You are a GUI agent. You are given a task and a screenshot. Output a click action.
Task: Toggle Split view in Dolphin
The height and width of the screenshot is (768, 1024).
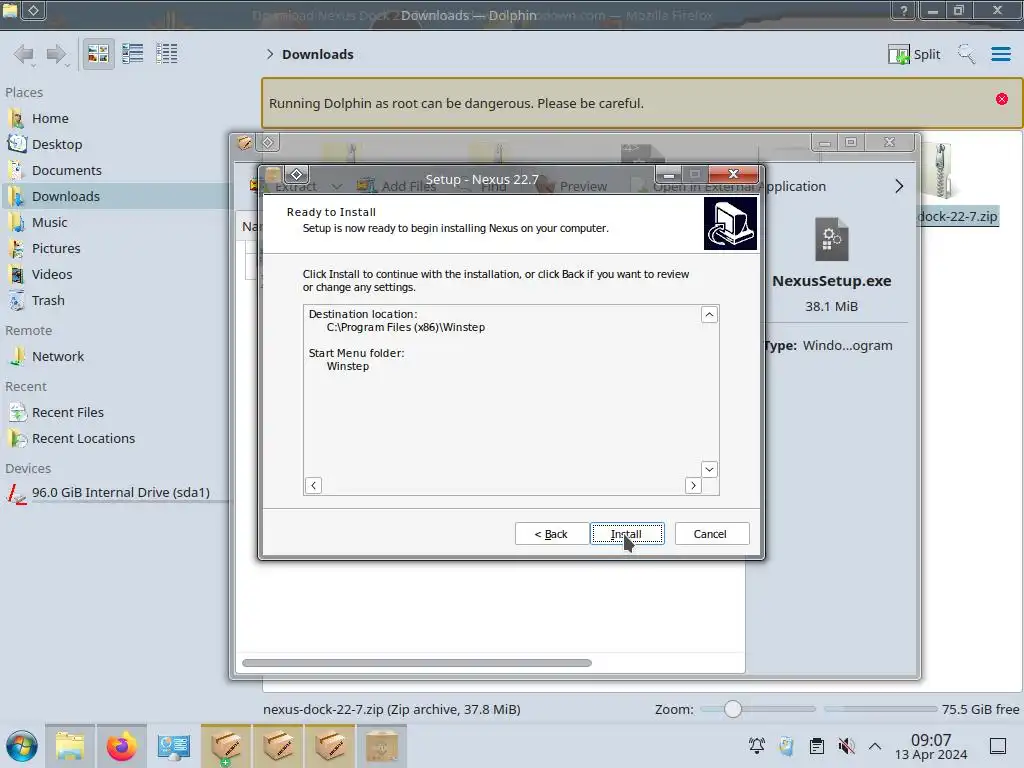tap(914, 54)
